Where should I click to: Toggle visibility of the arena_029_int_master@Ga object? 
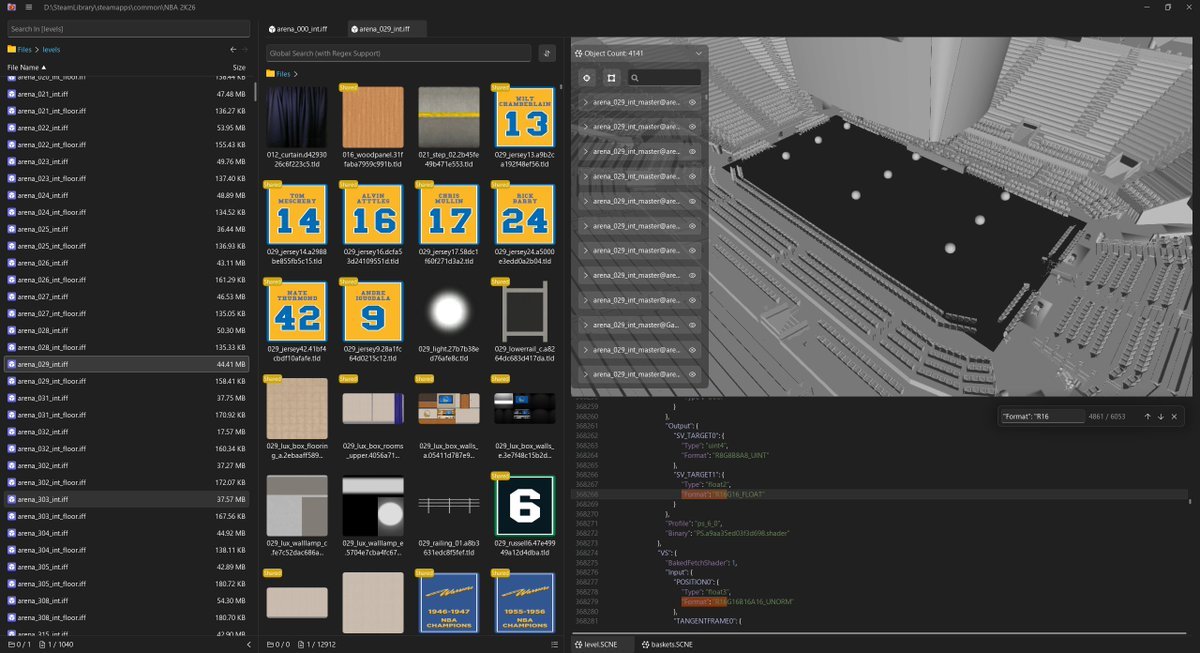click(x=692, y=325)
